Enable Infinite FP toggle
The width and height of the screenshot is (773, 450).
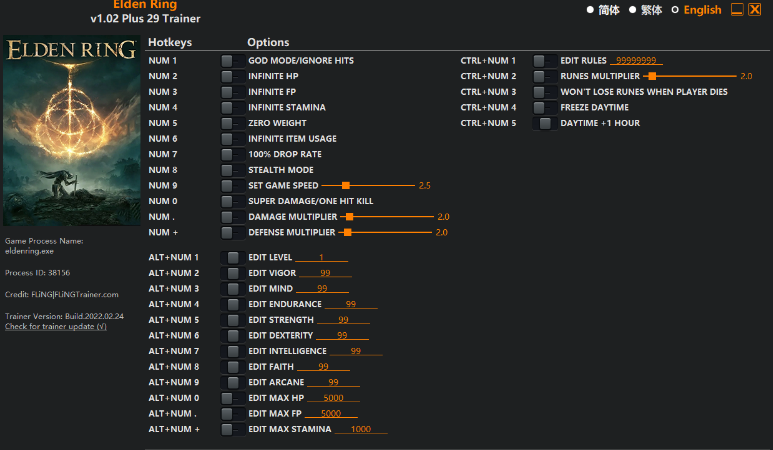tap(233, 92)
